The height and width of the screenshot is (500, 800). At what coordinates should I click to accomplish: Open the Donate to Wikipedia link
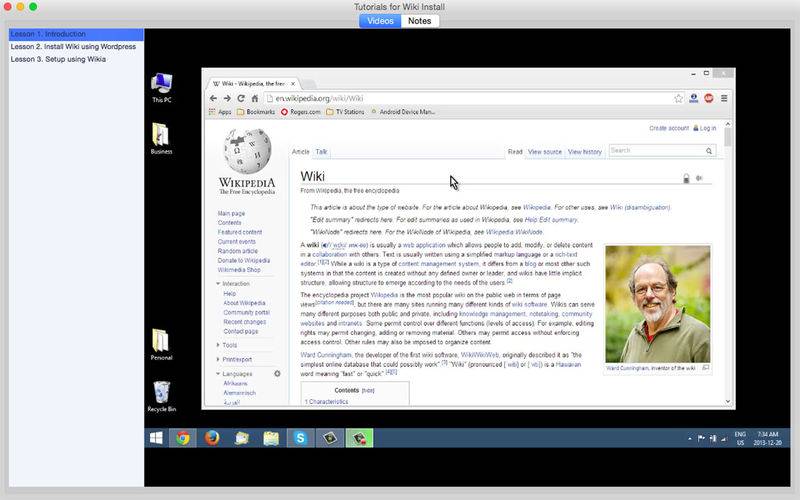tap(244, 260)
